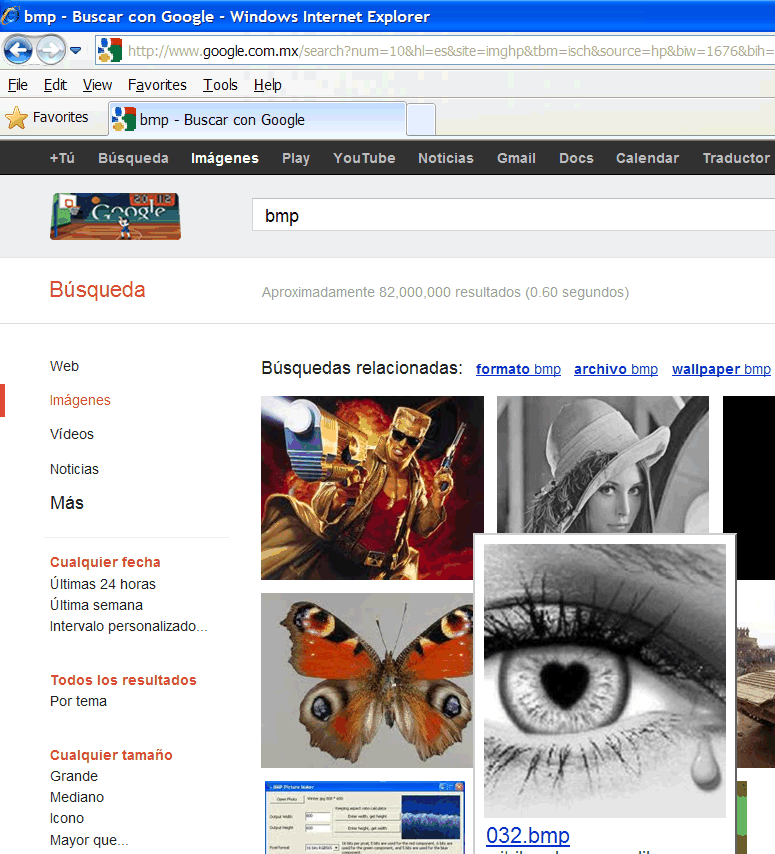Viewport: 775px width, 854px height.
Task: Select Noticias in the left sidebar
Action: [74, 469]
